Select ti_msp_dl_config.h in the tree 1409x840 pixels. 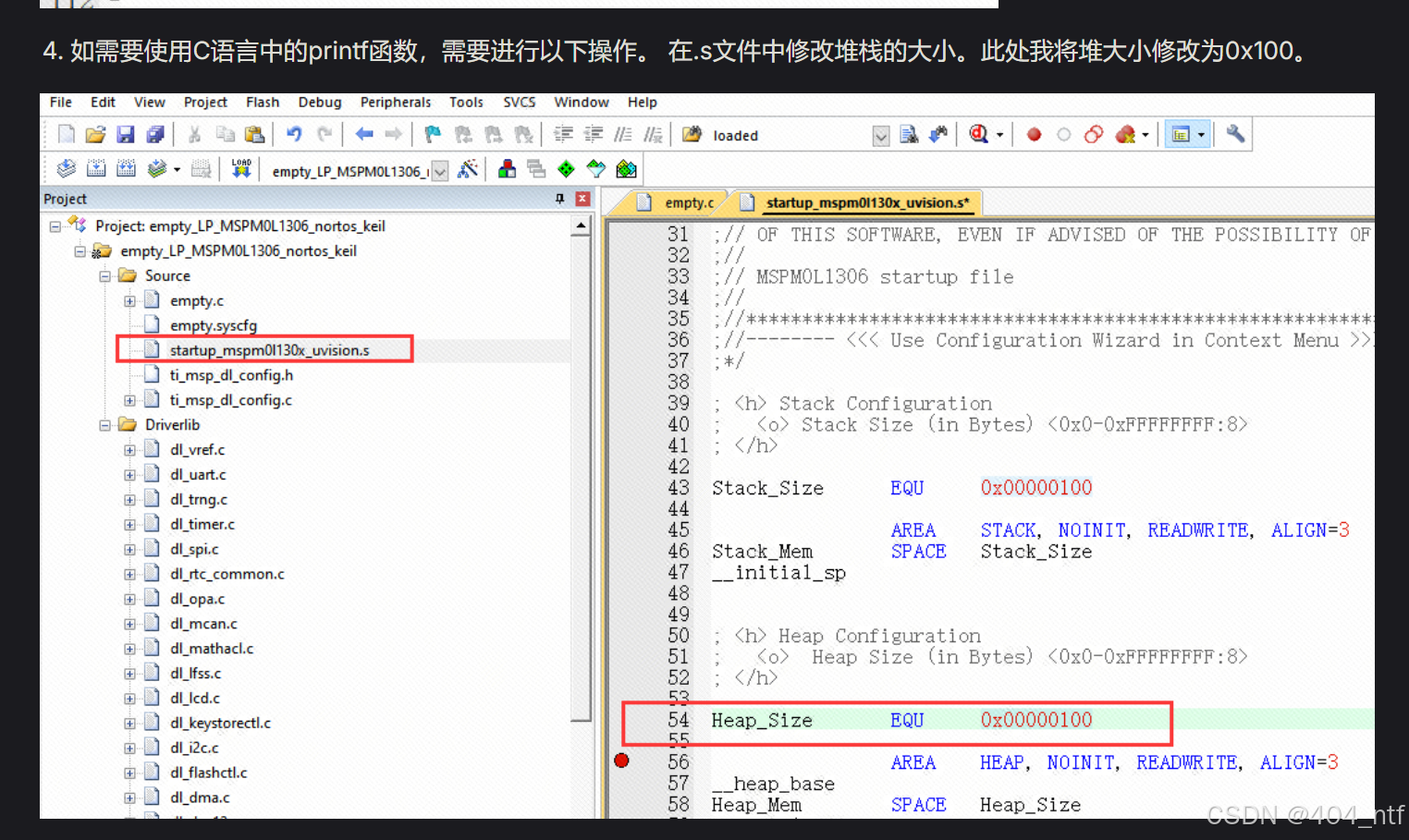tap(231, 375)
